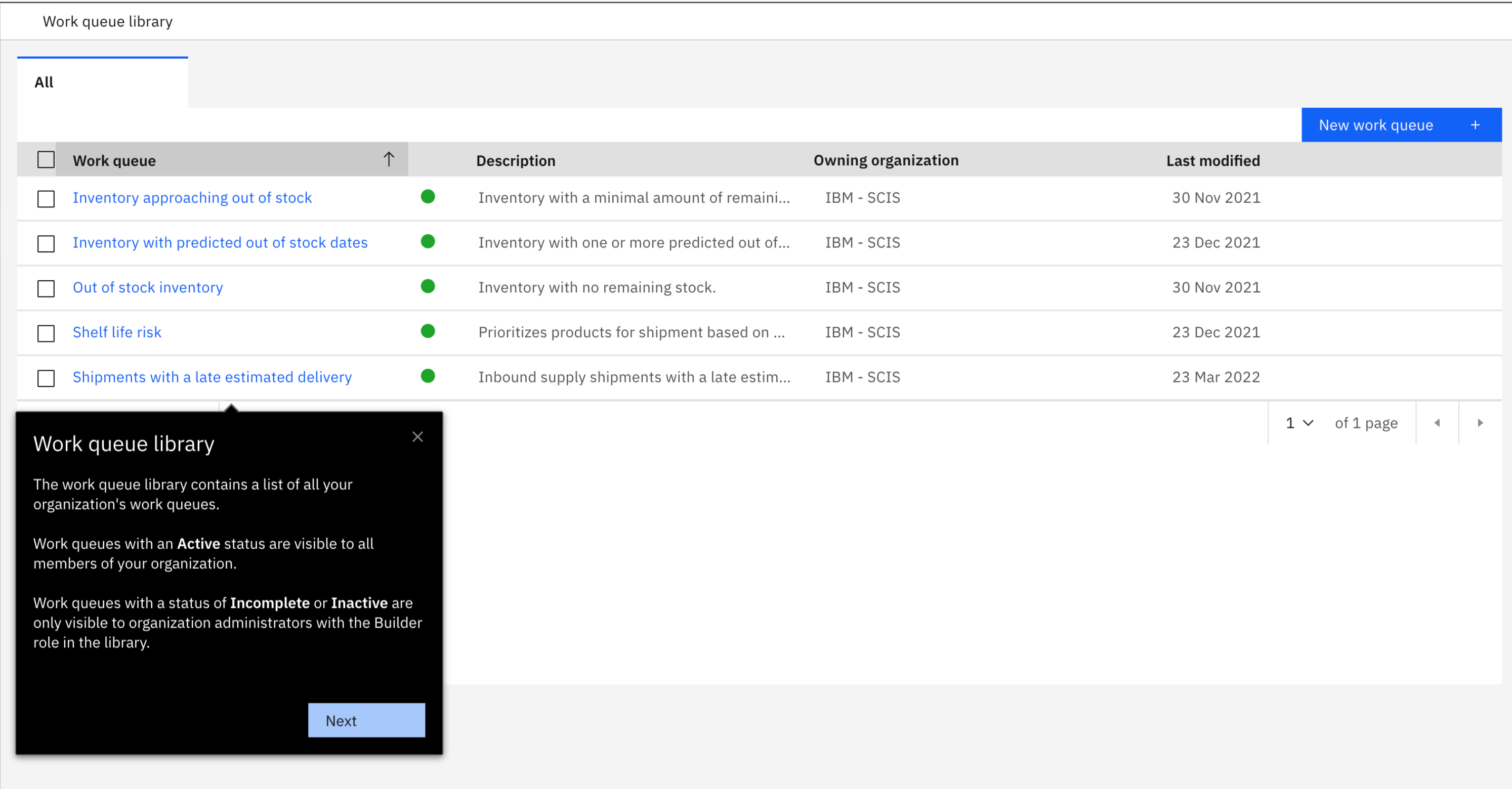Go to previous page arrow
Image resolution: width=1512 pixels, height=789 pixels.
[1437, 423]
